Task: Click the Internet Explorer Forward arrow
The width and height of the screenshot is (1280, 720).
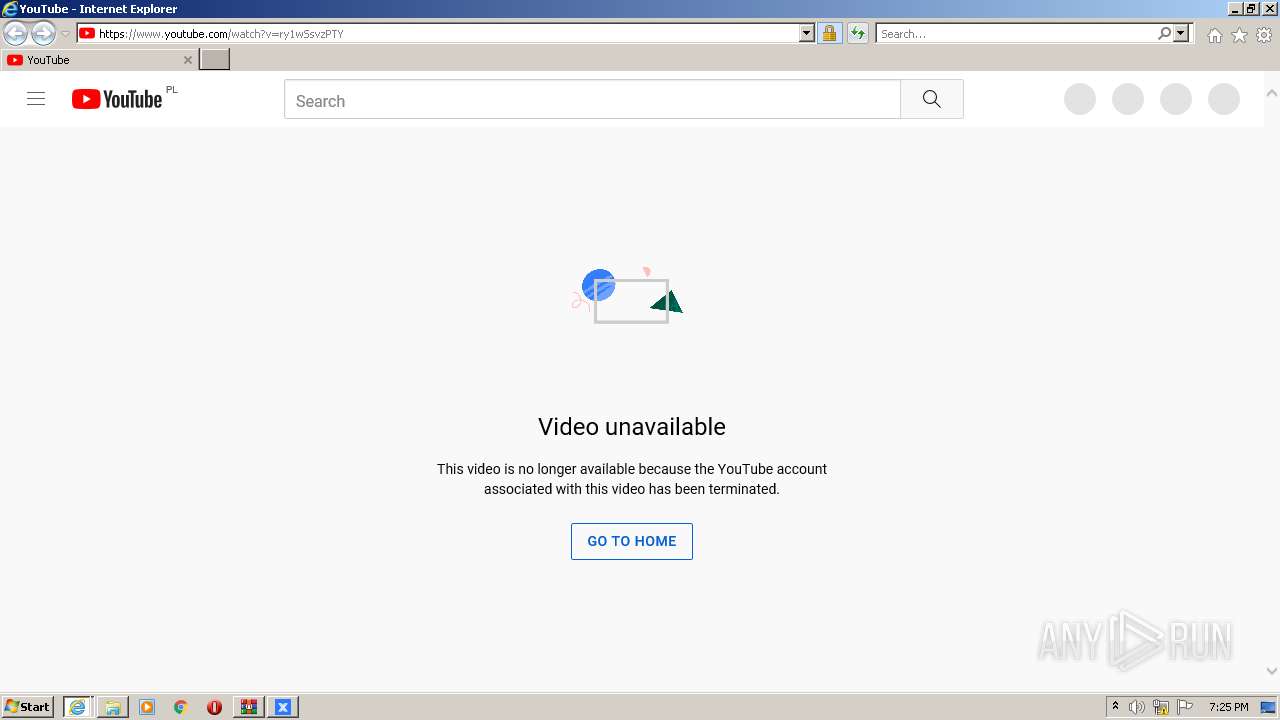Action: (43, 34)
